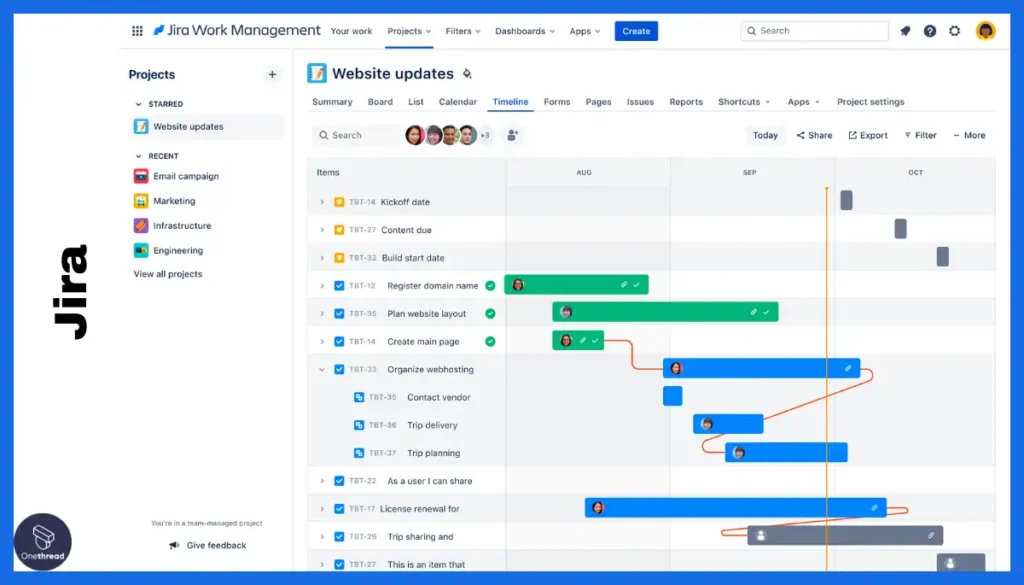
Task: Toggle the checkbox for This is an item that
Action: (x=339, y=565)
